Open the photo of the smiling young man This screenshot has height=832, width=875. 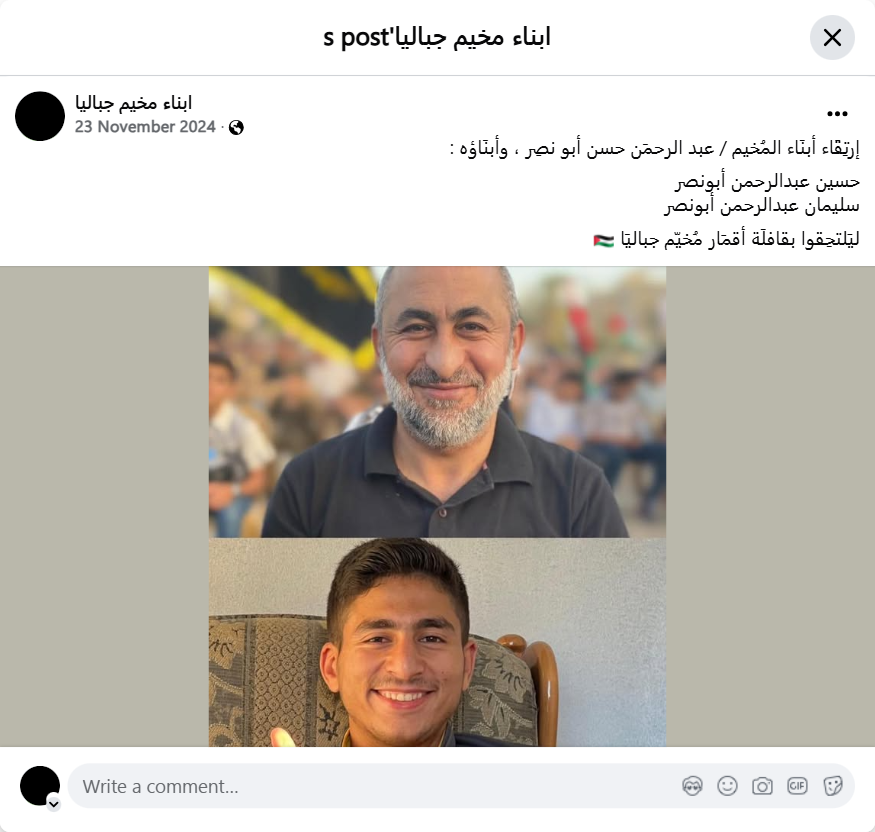point(437,642)
